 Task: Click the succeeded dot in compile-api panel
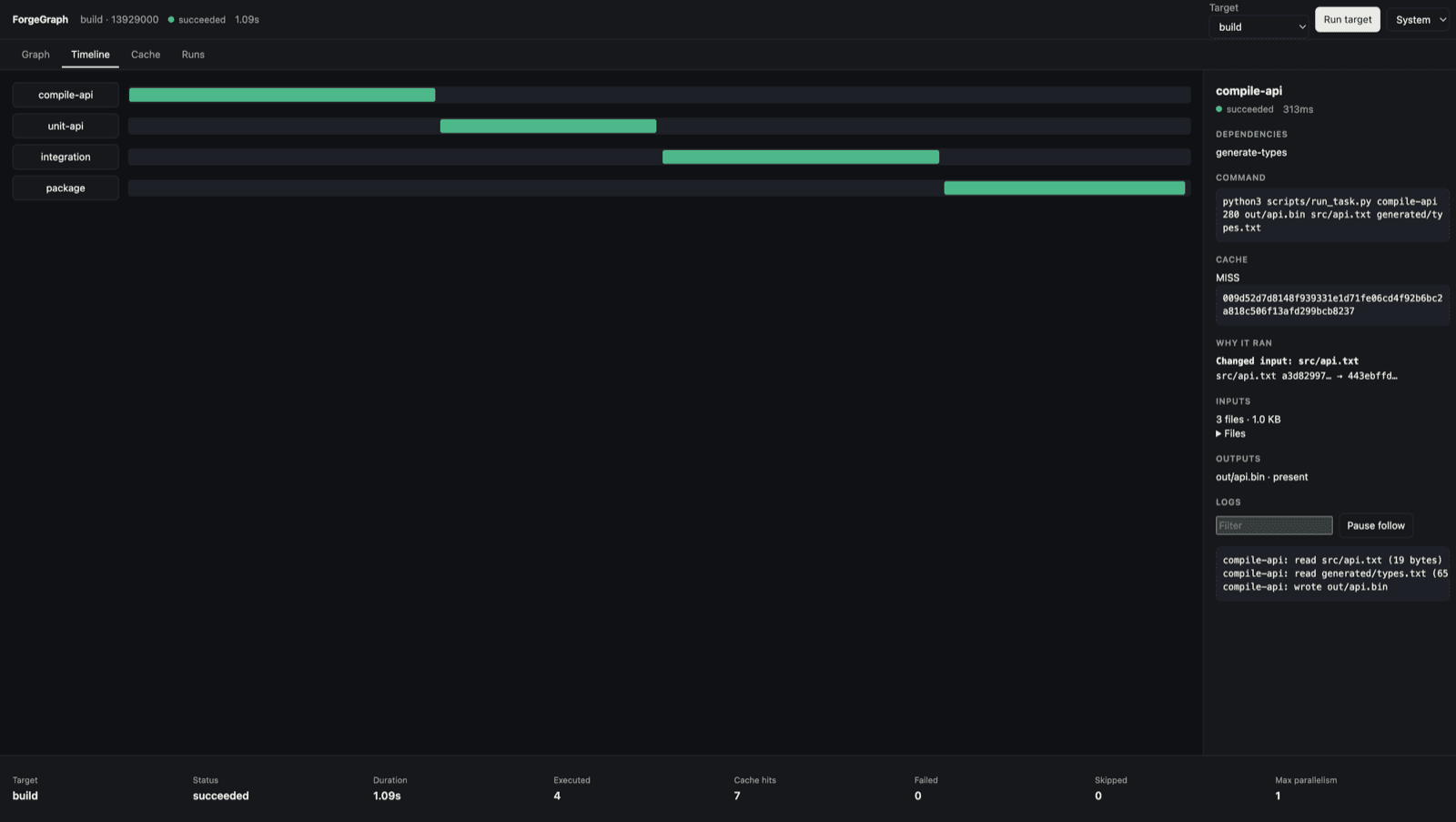(x=1219, y=109)
